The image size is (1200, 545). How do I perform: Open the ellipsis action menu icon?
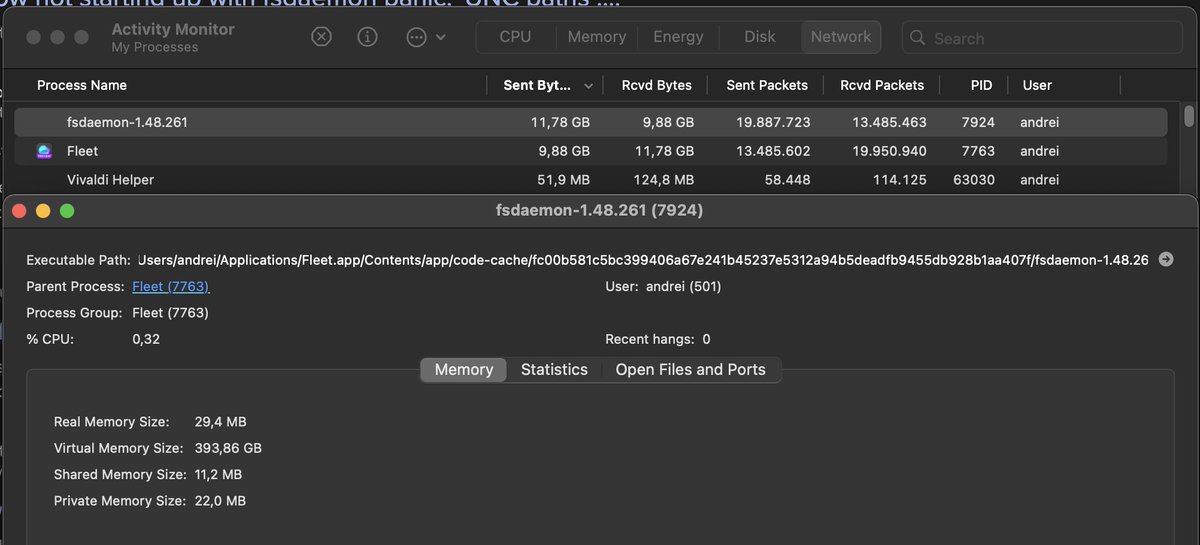tap(417, 37)
